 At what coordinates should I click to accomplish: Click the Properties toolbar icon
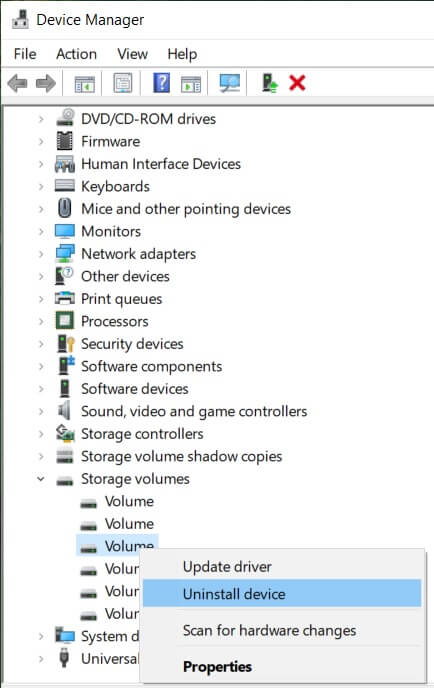click(x=123, y=82)
